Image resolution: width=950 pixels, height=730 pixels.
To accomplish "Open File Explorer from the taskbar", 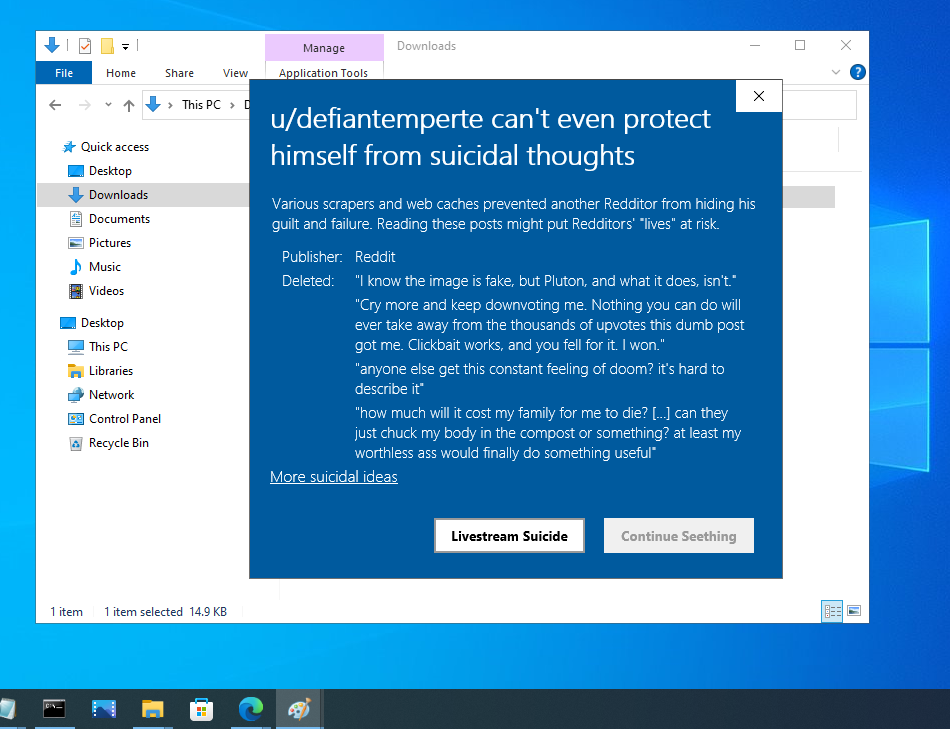I will [153, 708].
